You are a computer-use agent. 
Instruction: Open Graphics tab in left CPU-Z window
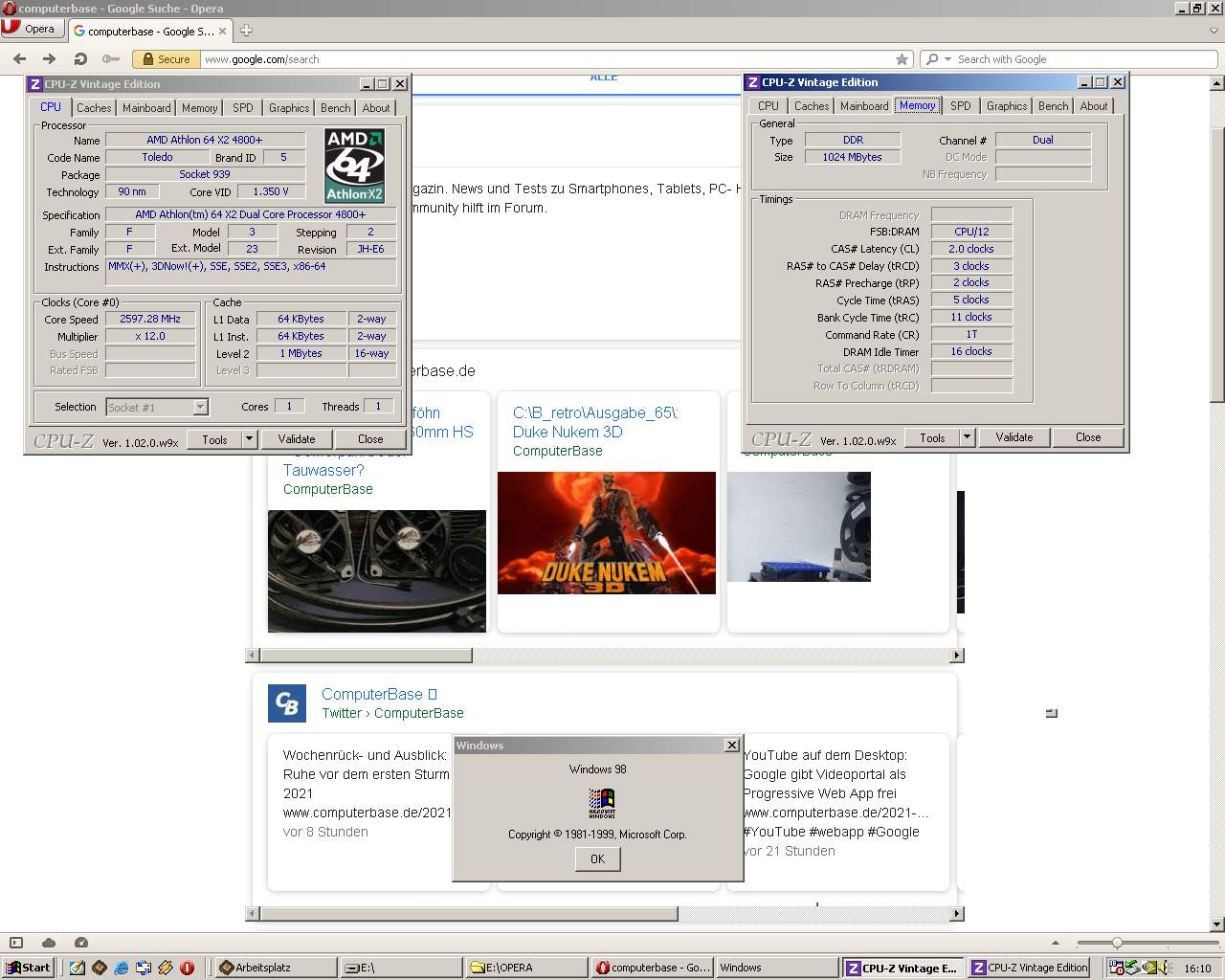[289, 108]
